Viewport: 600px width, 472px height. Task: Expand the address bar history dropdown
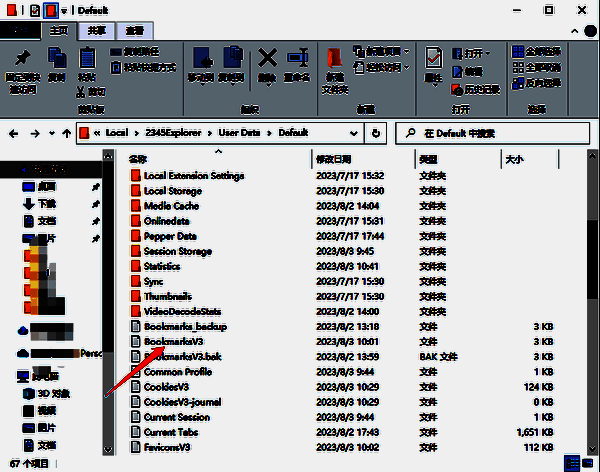(x=357, y=133)
